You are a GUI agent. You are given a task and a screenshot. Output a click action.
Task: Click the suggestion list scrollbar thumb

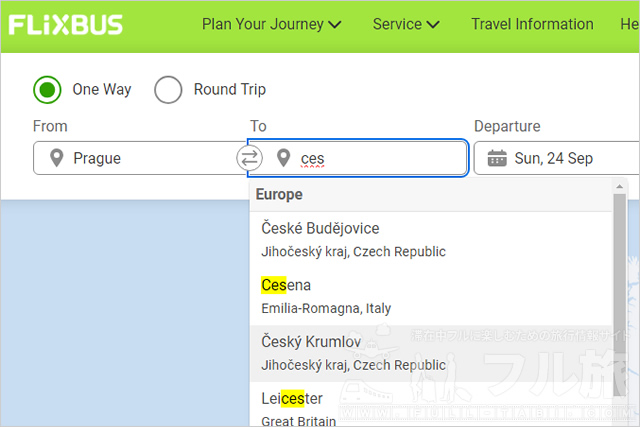(x=620, y=294)
